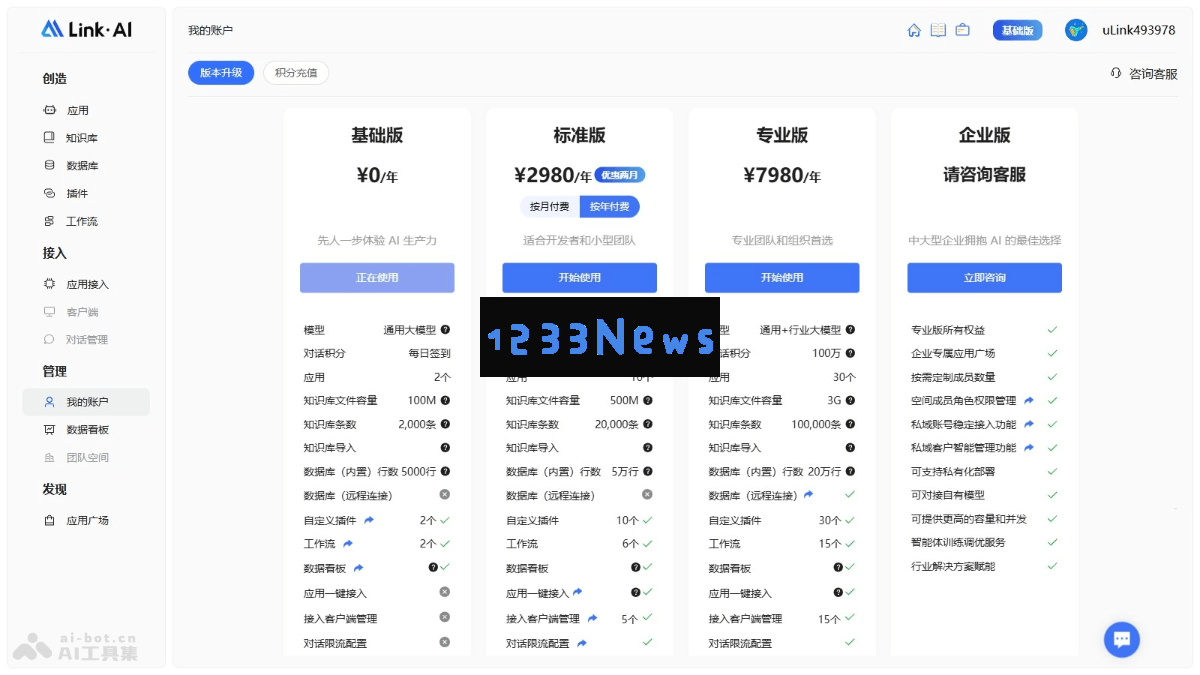Viewport: 1200px width, 675px height.
Task: Click the 正在使用 button under 基础版
Action: click(377, 278)
